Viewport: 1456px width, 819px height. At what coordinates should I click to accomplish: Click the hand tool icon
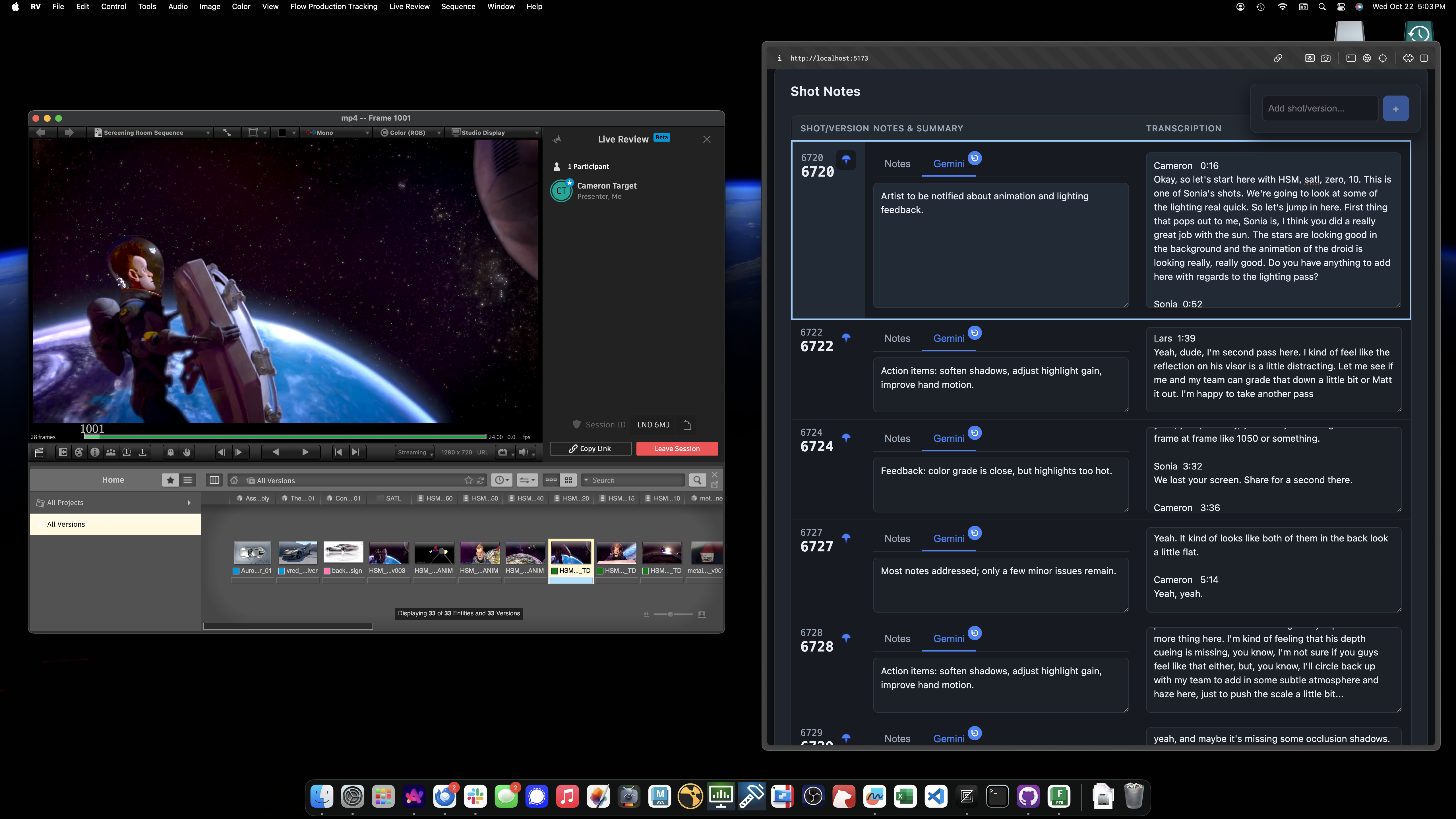click(187, 452)
